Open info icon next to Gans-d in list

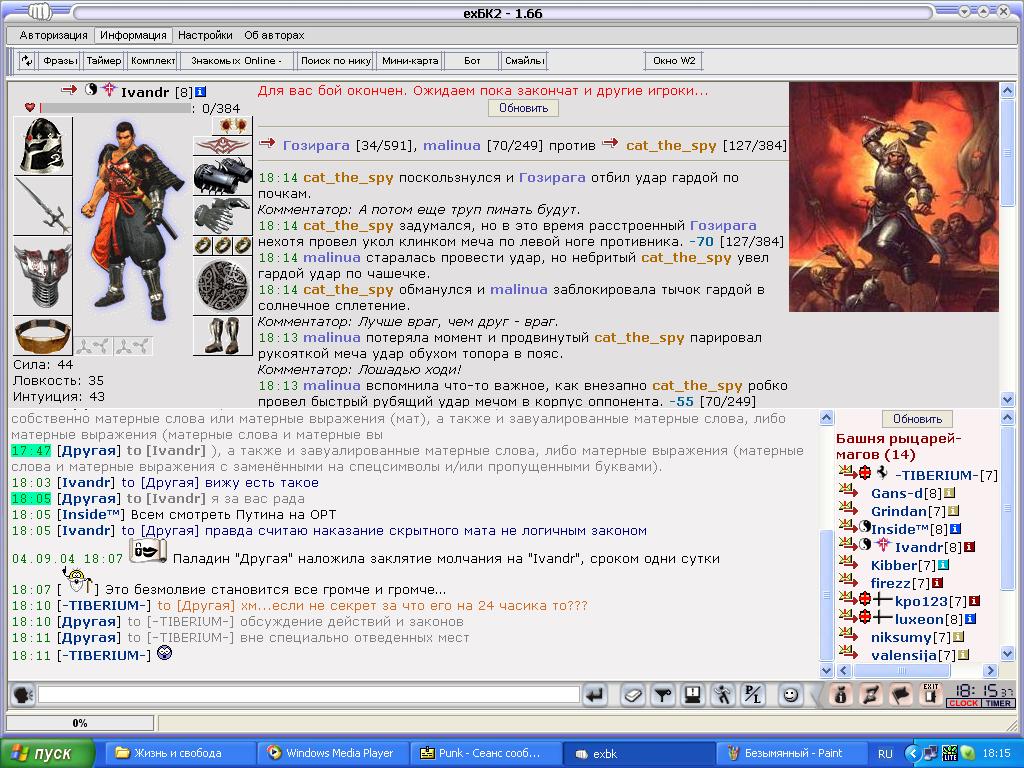(949, 493)
